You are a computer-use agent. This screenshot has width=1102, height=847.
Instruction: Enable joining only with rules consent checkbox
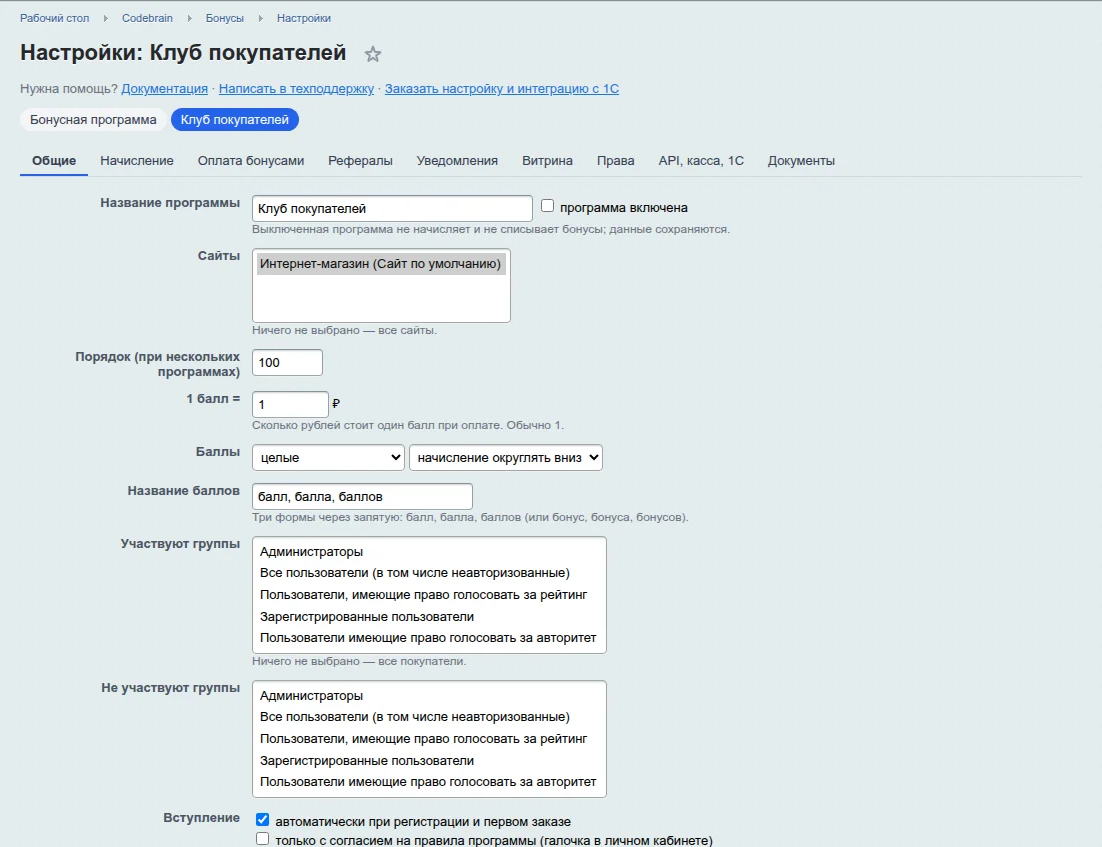coord(262,839)
